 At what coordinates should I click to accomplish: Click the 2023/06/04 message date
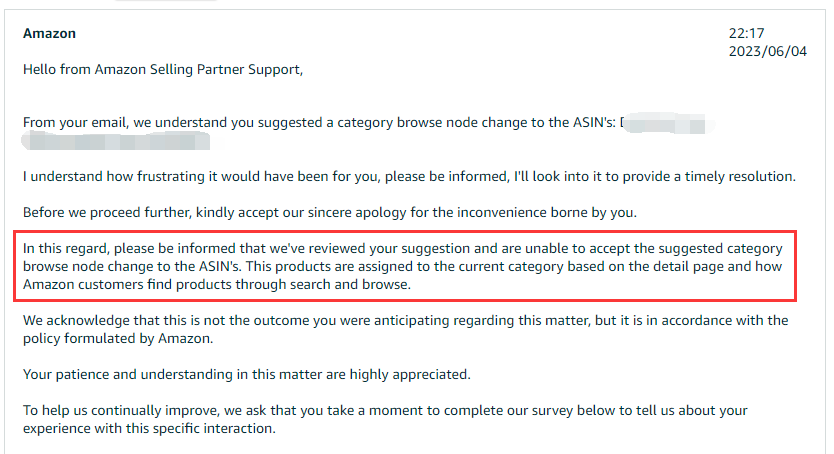pyautogui.click(x=768, y=52)
